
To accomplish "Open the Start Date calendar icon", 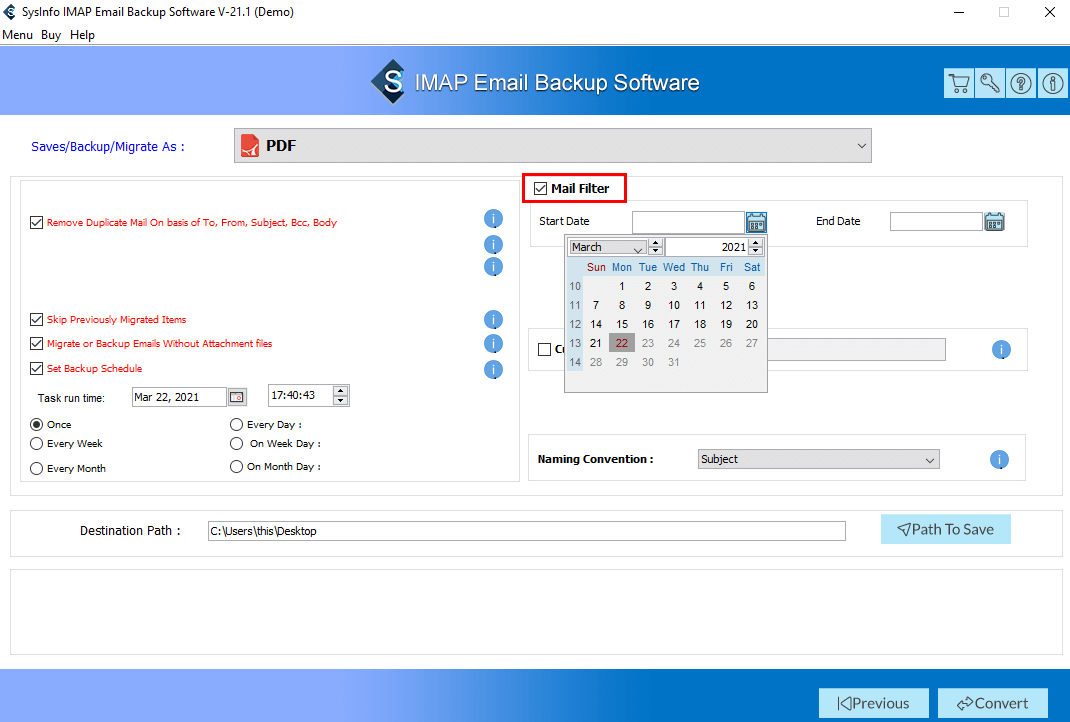I will coord(756,222).
